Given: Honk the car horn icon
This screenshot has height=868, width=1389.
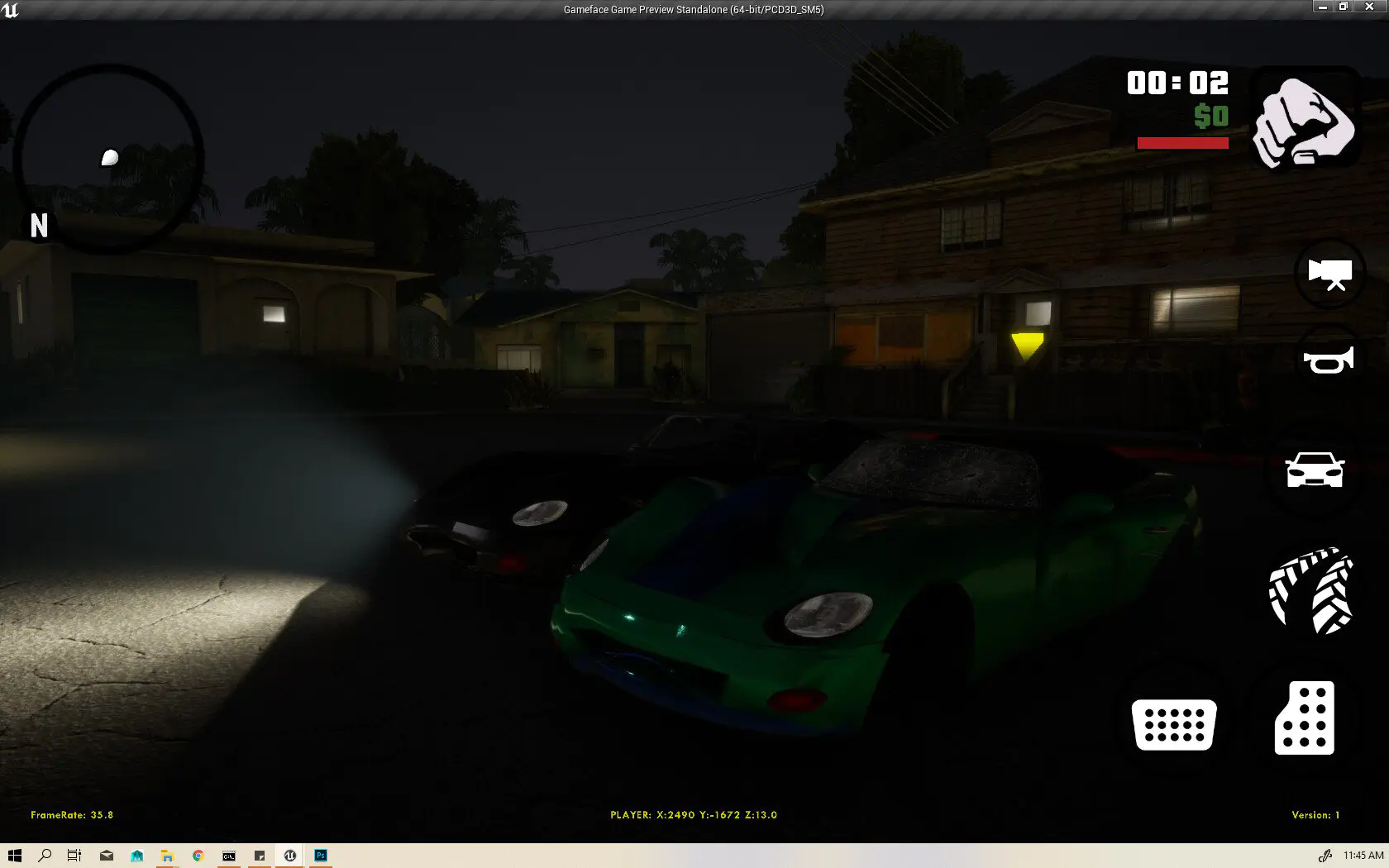Looking at the screenshot, I should (1329, 361).
